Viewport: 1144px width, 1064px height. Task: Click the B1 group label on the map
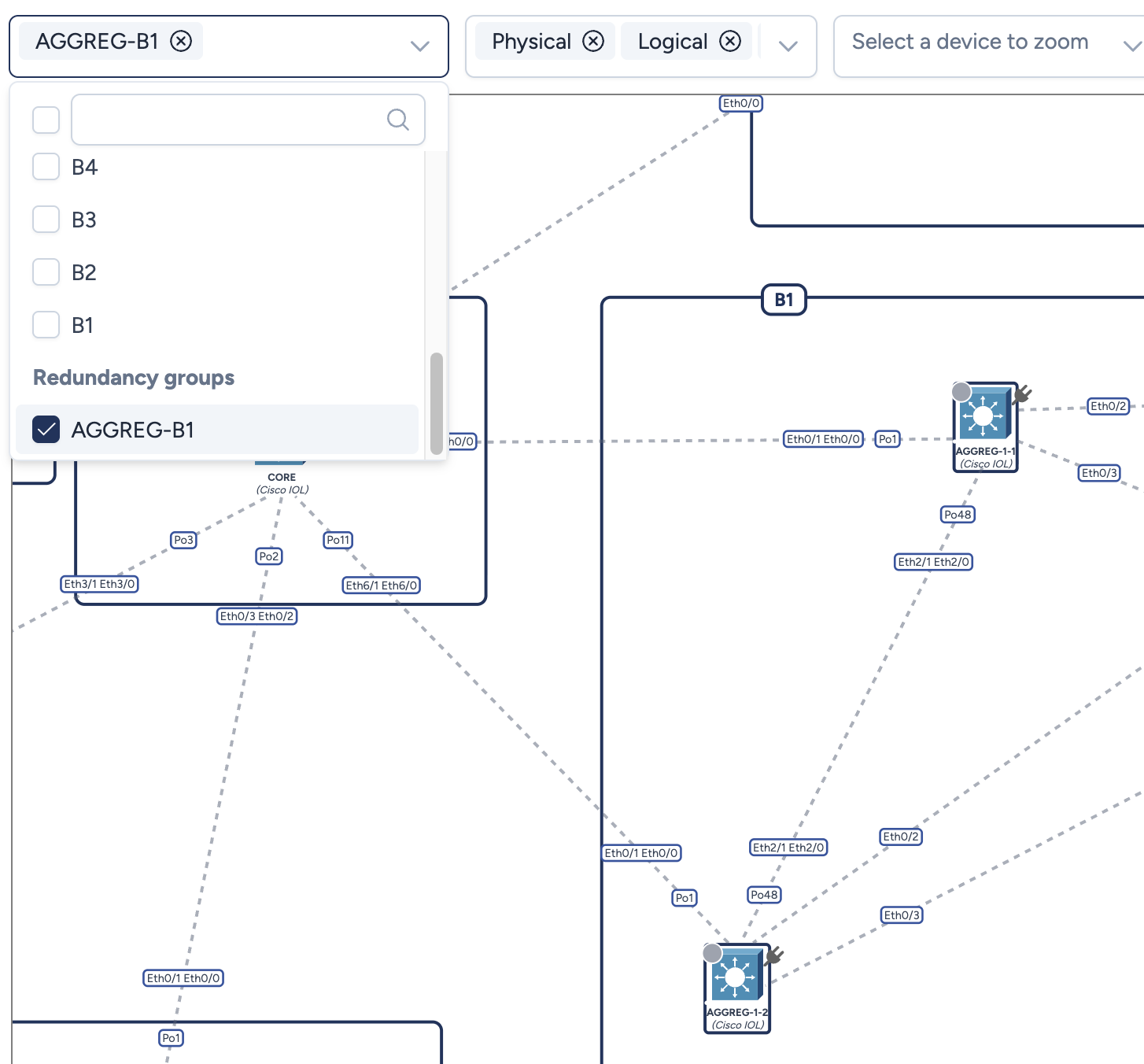pos(784,300)
